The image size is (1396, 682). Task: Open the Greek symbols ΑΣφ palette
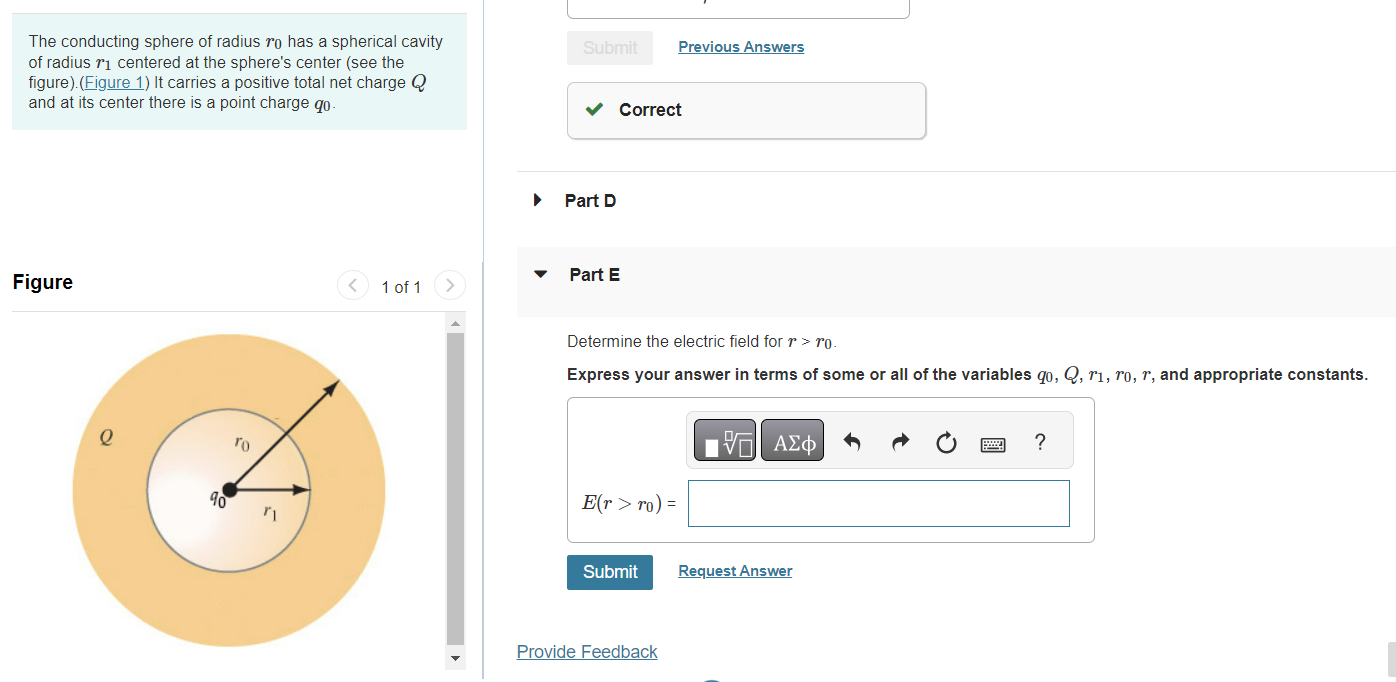coord(792,440)
